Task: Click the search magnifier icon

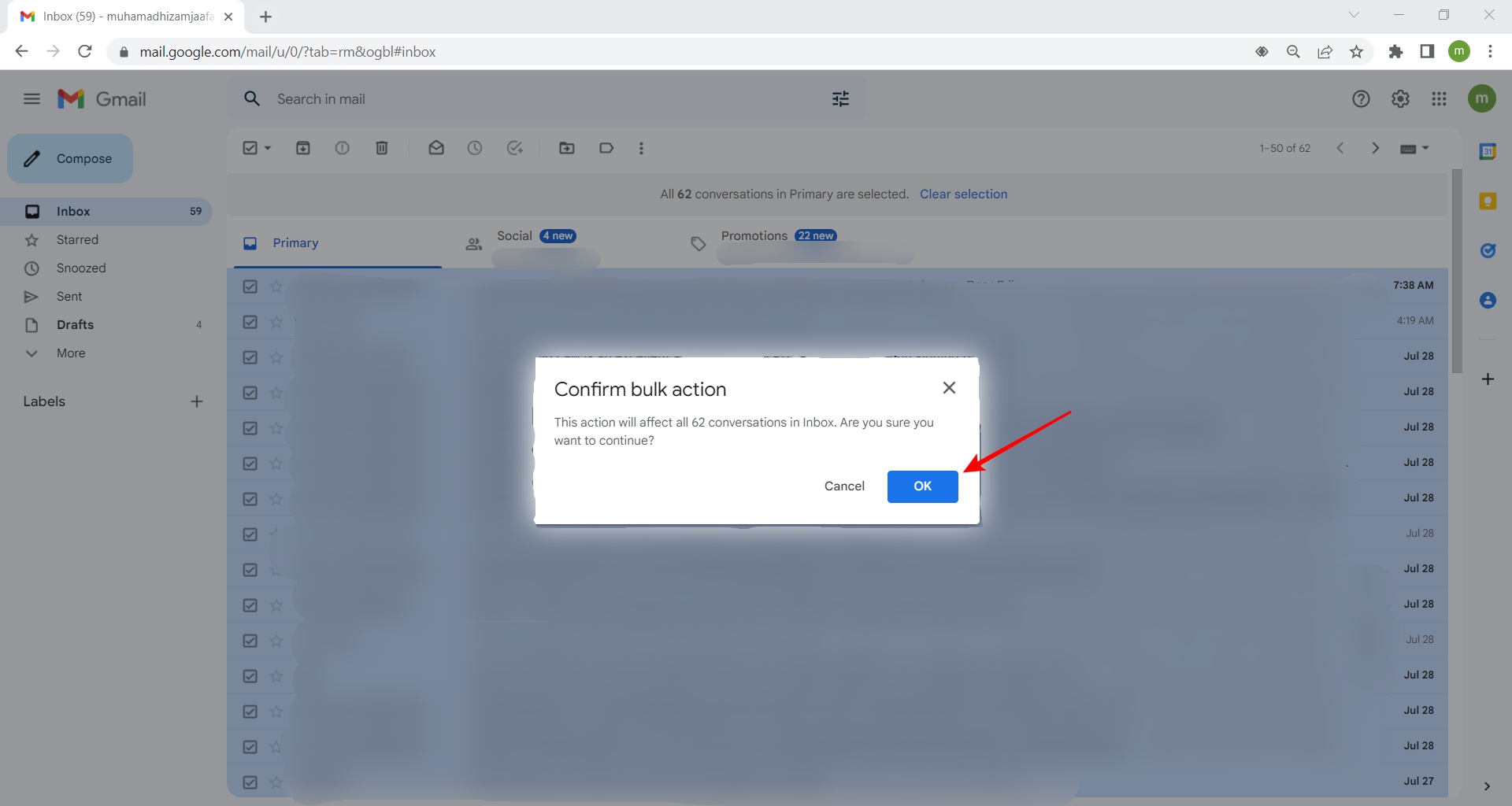Action: (x=252, y=99)
